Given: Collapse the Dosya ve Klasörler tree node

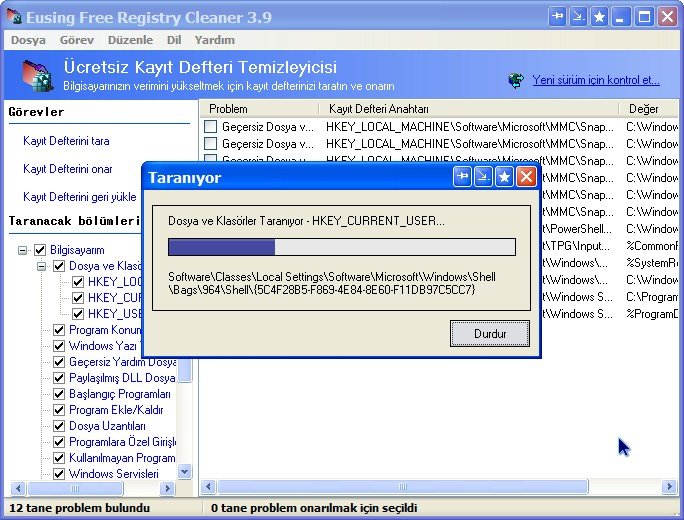Looking at the screenshot, I should (41, 266).
